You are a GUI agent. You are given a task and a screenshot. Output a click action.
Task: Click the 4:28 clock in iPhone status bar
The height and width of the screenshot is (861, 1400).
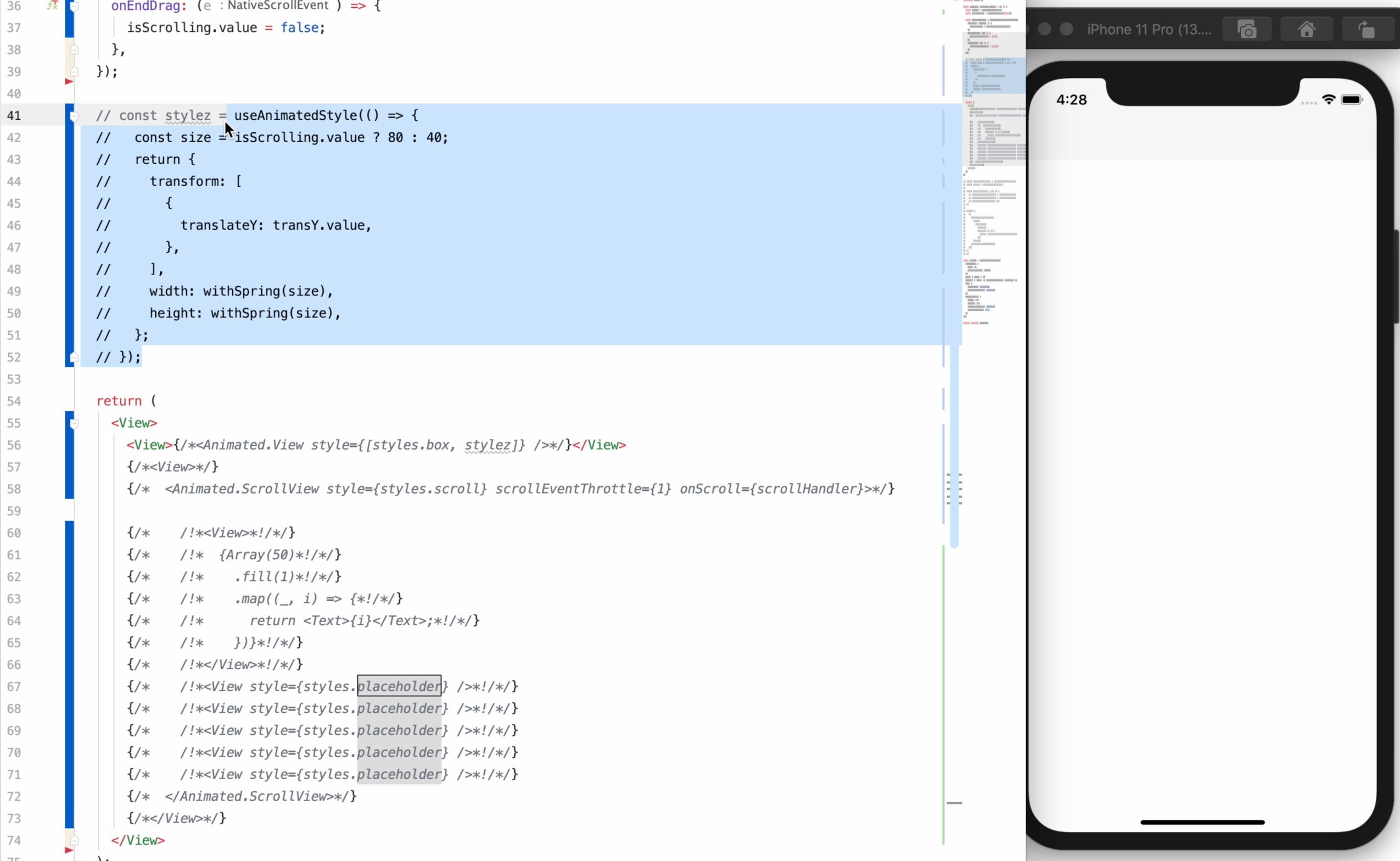(x=1071, y=99)
